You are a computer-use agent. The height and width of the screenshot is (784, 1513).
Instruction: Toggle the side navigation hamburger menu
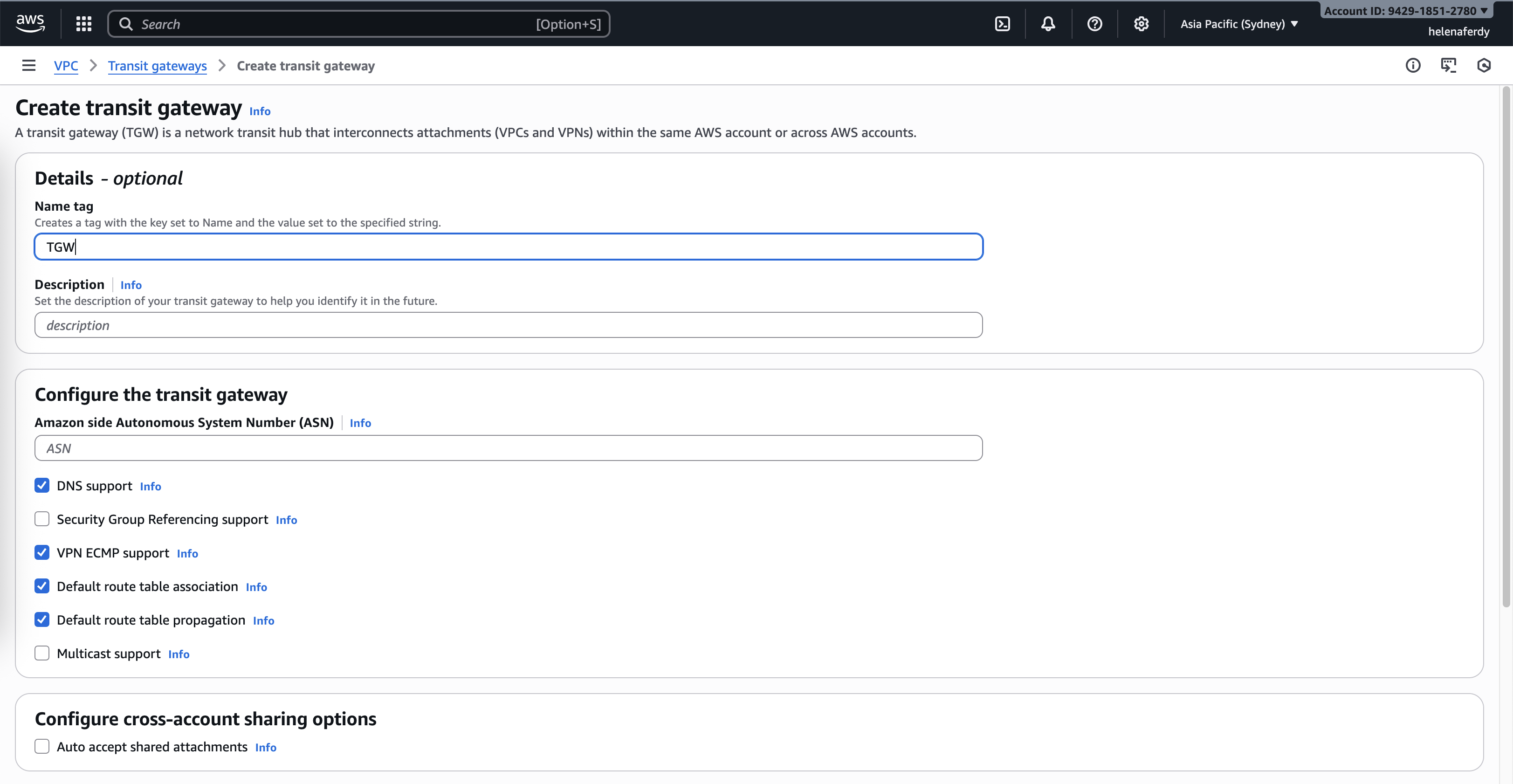click(29, 65)
